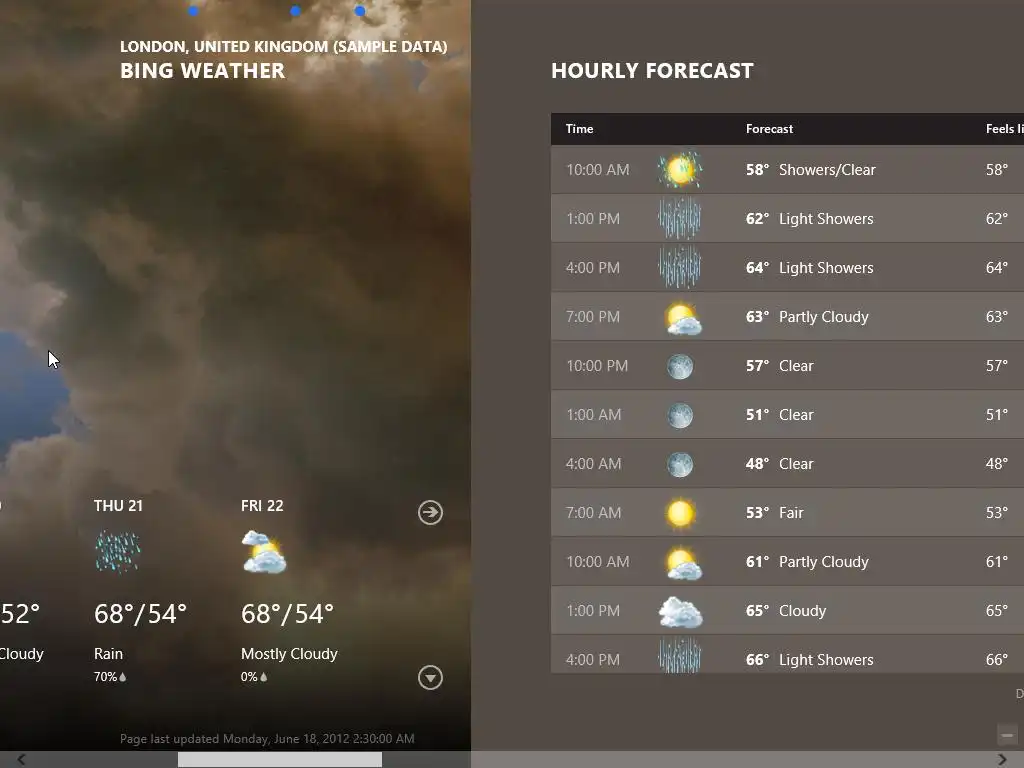Viewport: 1024px width, 768px height.
Task: Click the 70% precipitation droplet for Thursday
Action: click(123, 677)
